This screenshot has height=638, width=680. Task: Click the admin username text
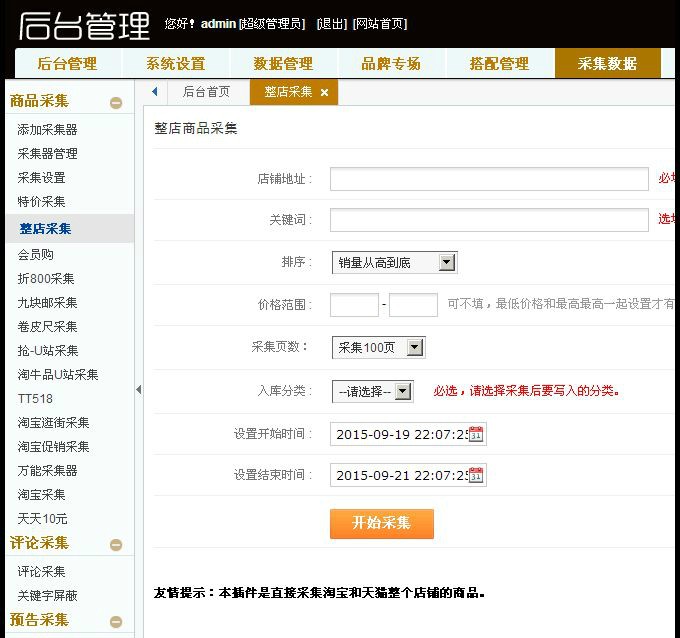(218, 24)
